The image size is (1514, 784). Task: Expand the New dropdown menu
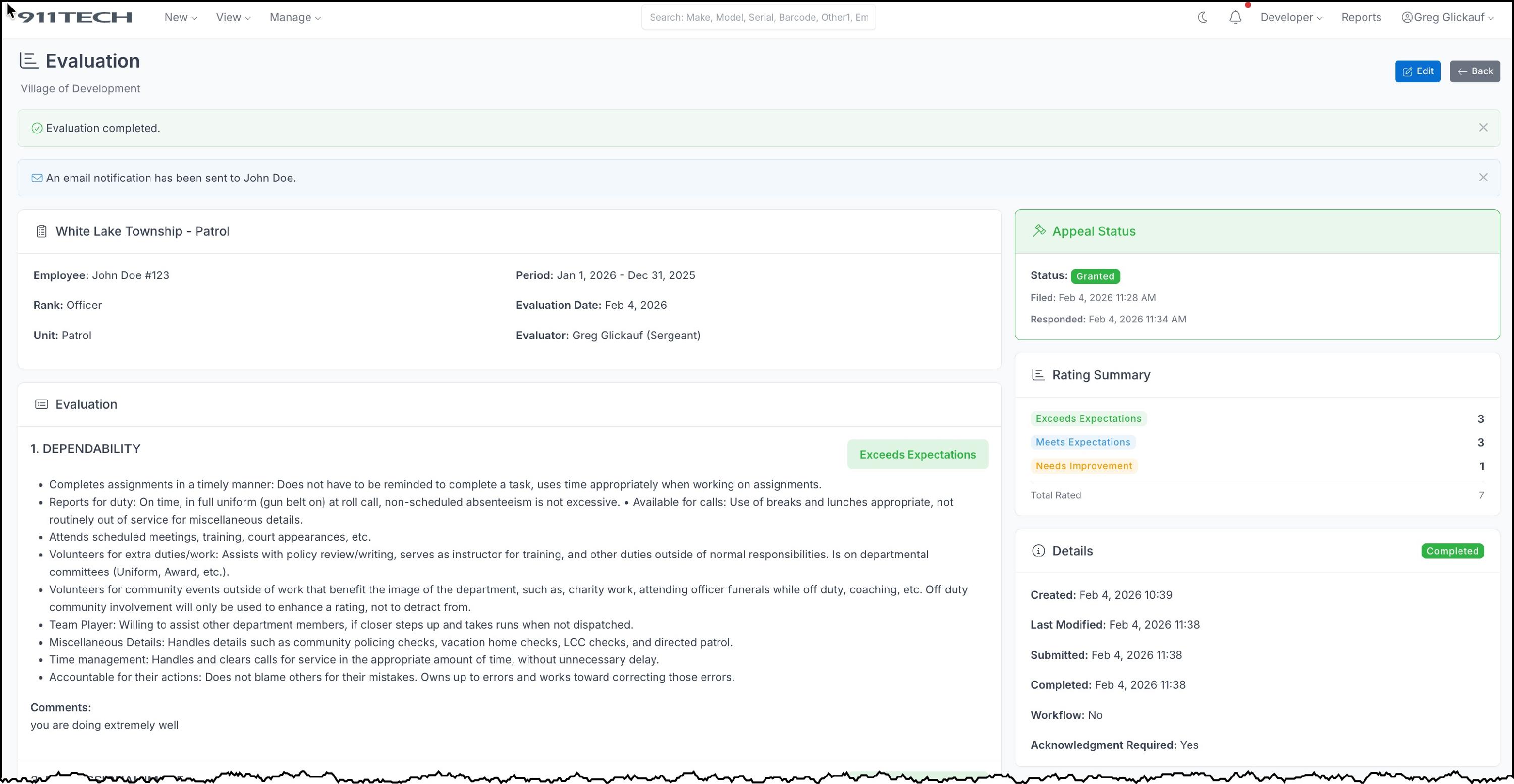tap(181, 18)
